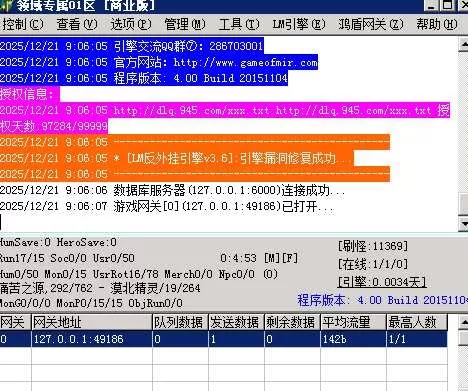Click log line 引擎漏洞修复成功
The height and width of the screenshot is (391, 468).
[x=177, y=158]
